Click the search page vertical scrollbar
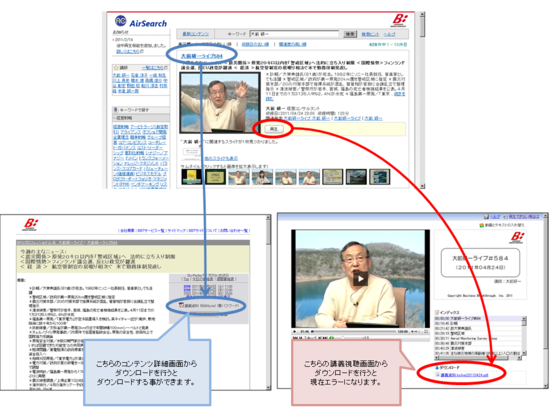550x412 pixels. (422, 100)
